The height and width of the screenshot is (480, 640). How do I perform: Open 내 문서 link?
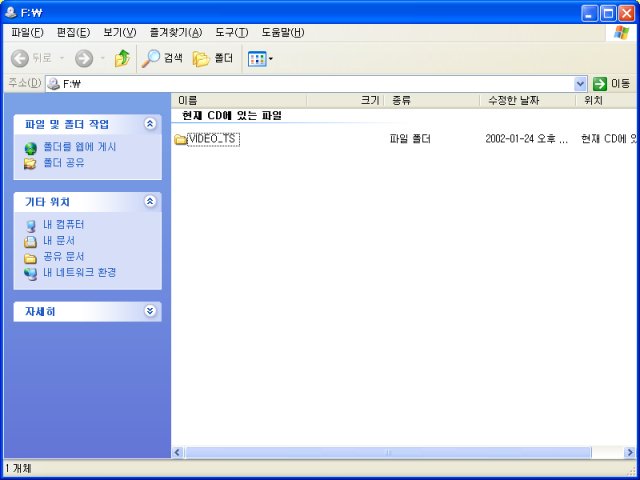pos(59,240)
